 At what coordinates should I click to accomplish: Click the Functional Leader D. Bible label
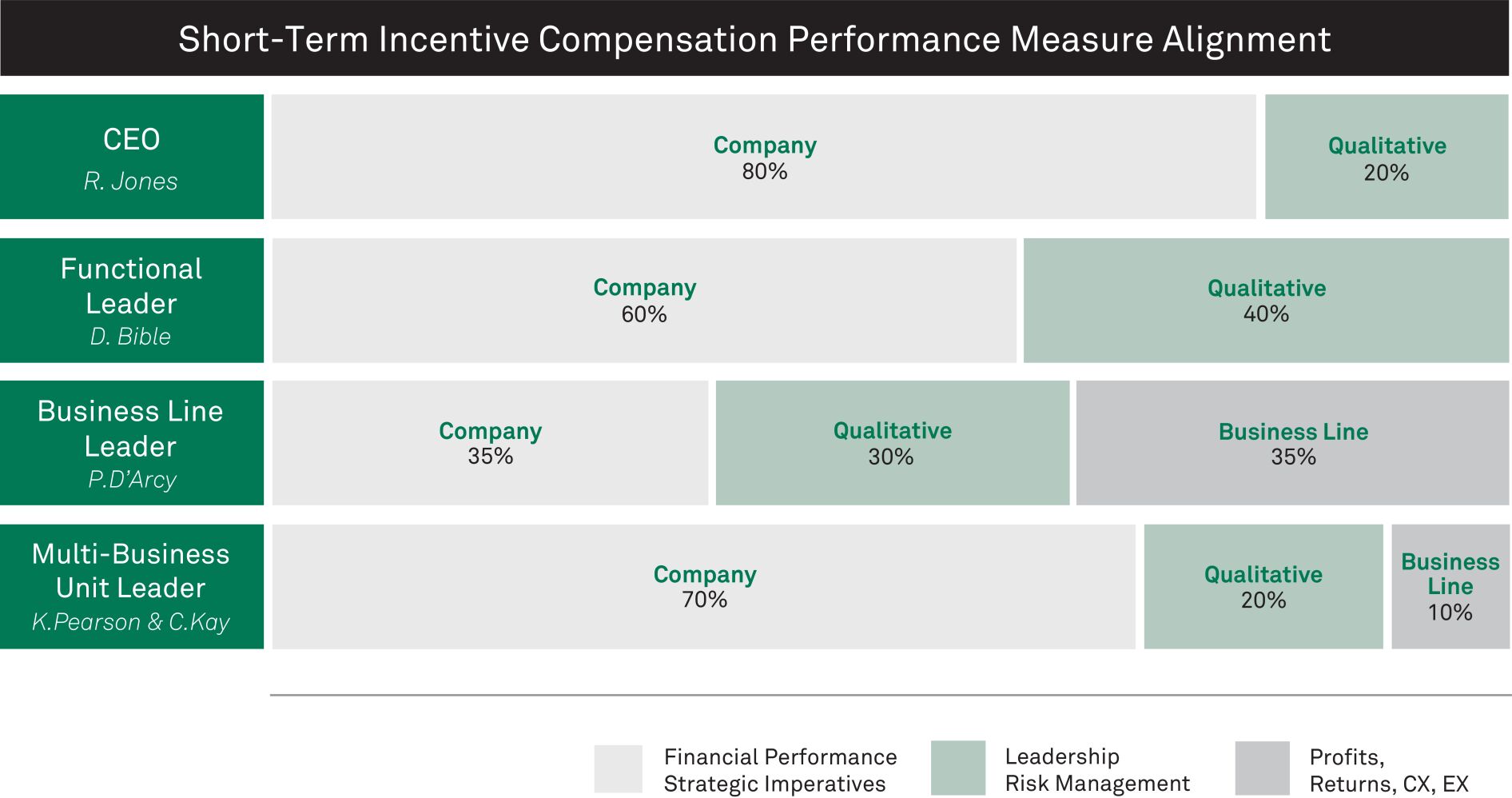[x=131, y=301]
